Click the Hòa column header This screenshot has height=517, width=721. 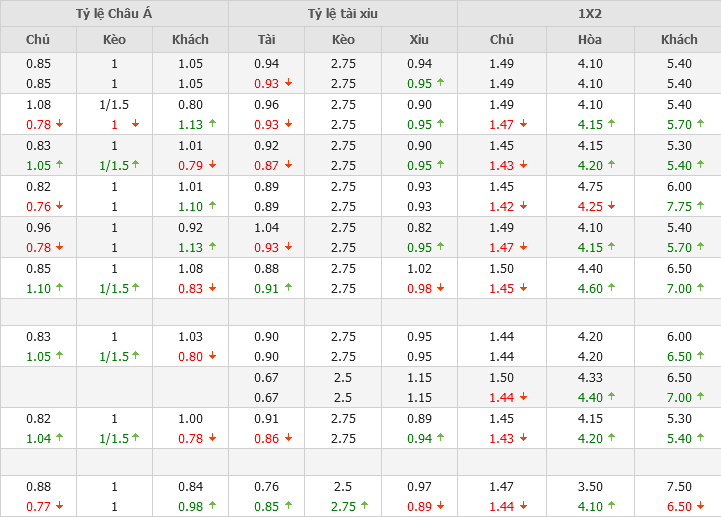coord(590,40)
